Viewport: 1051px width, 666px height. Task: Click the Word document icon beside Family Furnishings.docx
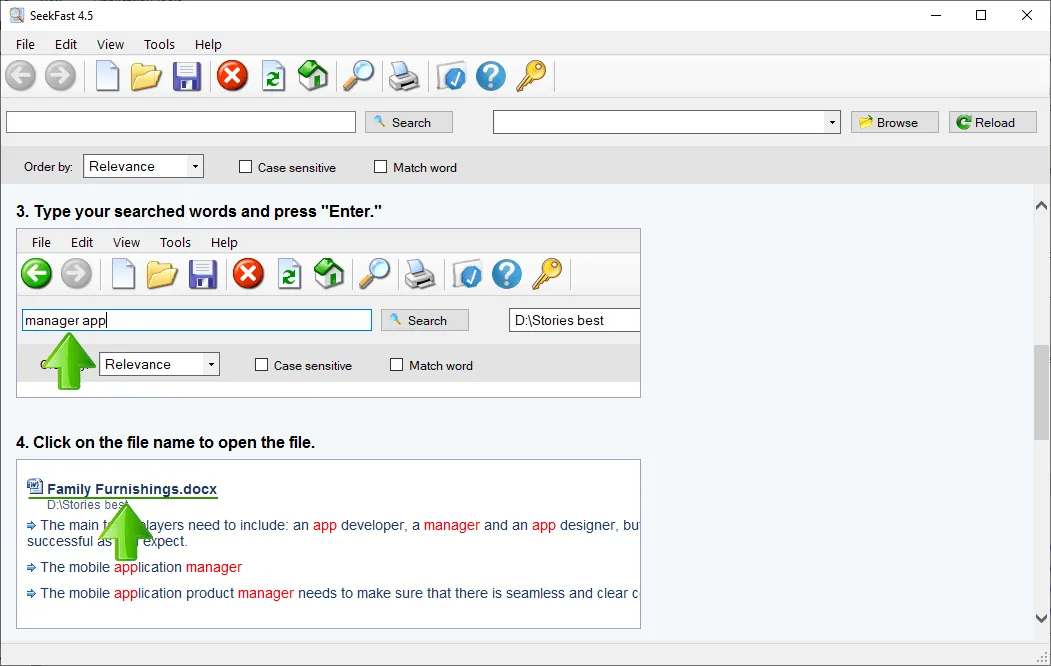(35, 486)
